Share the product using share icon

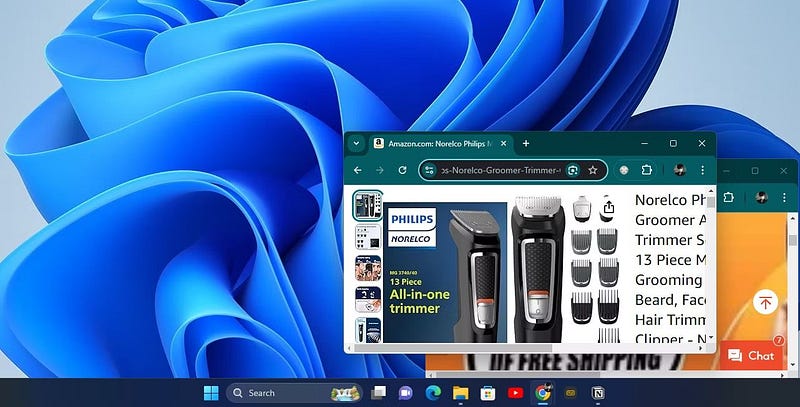[x=608, y=208]
